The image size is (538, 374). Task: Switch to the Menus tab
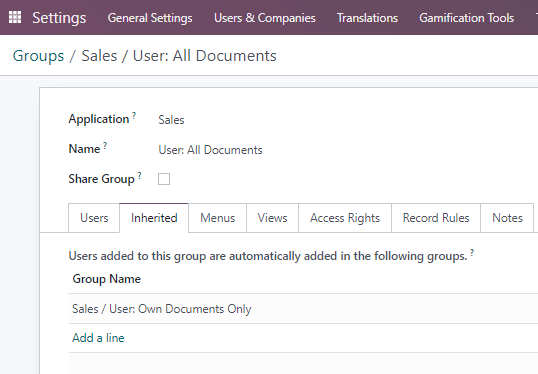[x=218, y=218]
